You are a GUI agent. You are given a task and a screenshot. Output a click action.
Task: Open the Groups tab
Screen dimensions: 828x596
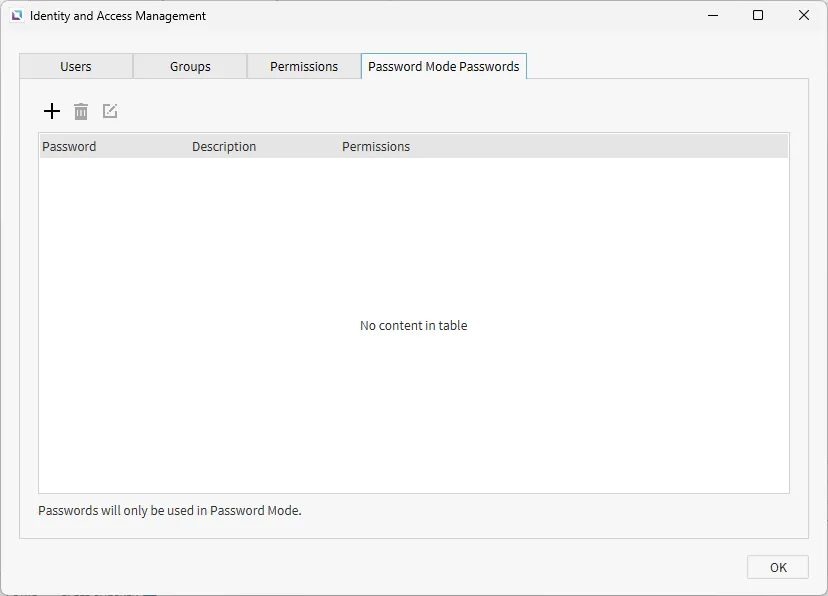(x=190, y=67)
